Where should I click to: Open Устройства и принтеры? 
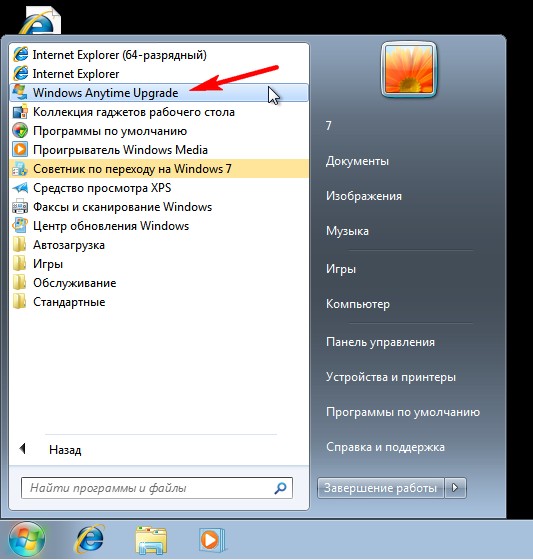tap(391, 377)
